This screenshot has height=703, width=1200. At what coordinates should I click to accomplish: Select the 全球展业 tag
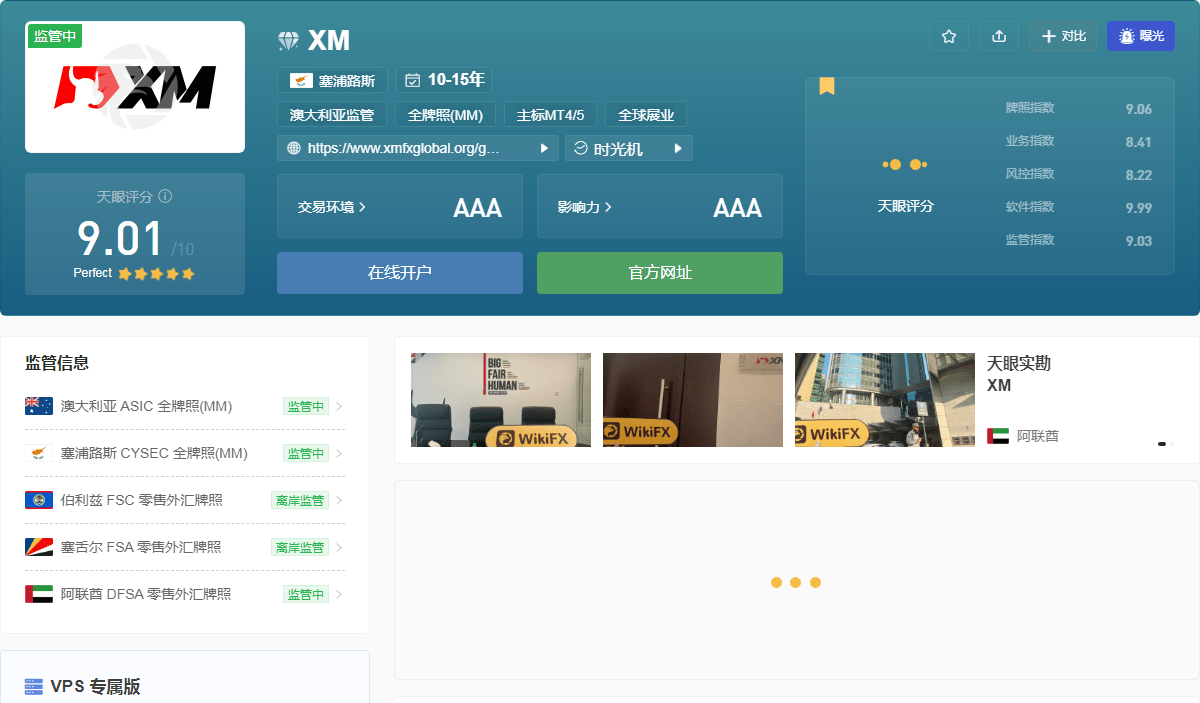click(646, 115)
